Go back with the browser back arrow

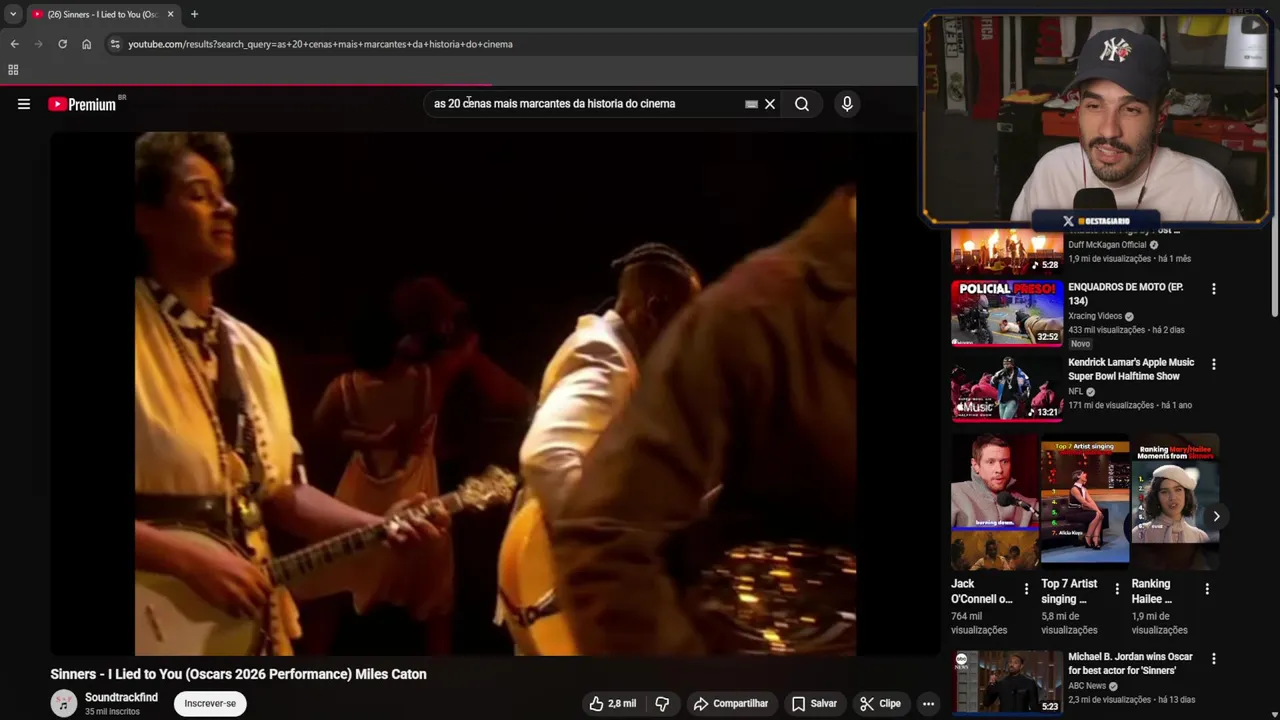point(14,44)
